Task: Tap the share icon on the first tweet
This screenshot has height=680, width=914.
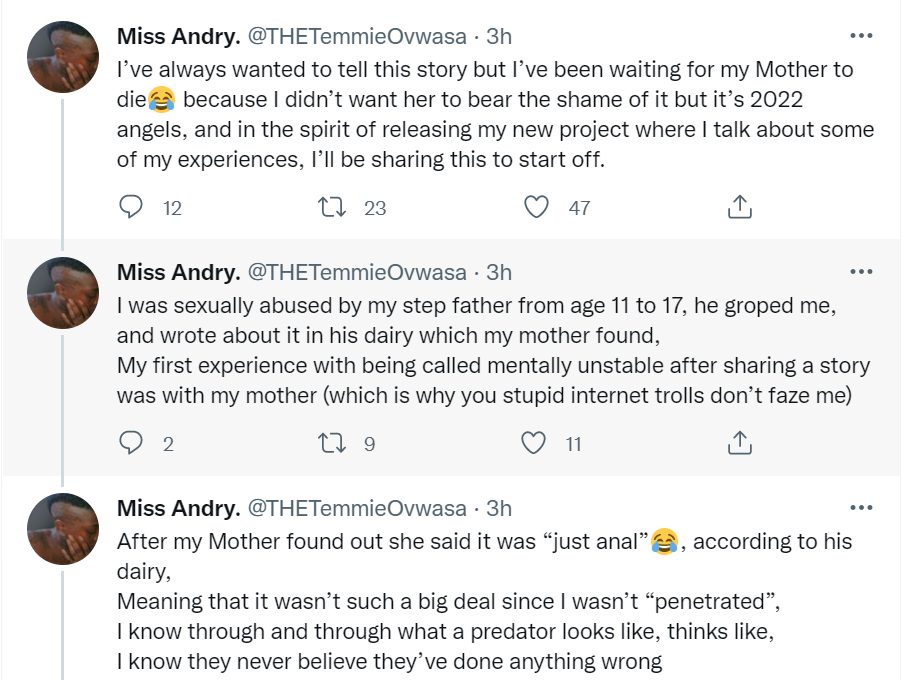Action: tap(739, 206)
